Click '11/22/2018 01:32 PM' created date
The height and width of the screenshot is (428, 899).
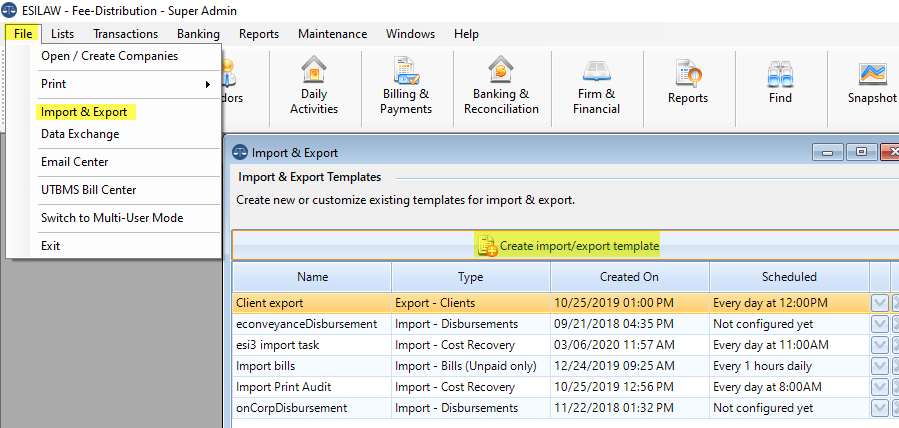pos(613,409)
